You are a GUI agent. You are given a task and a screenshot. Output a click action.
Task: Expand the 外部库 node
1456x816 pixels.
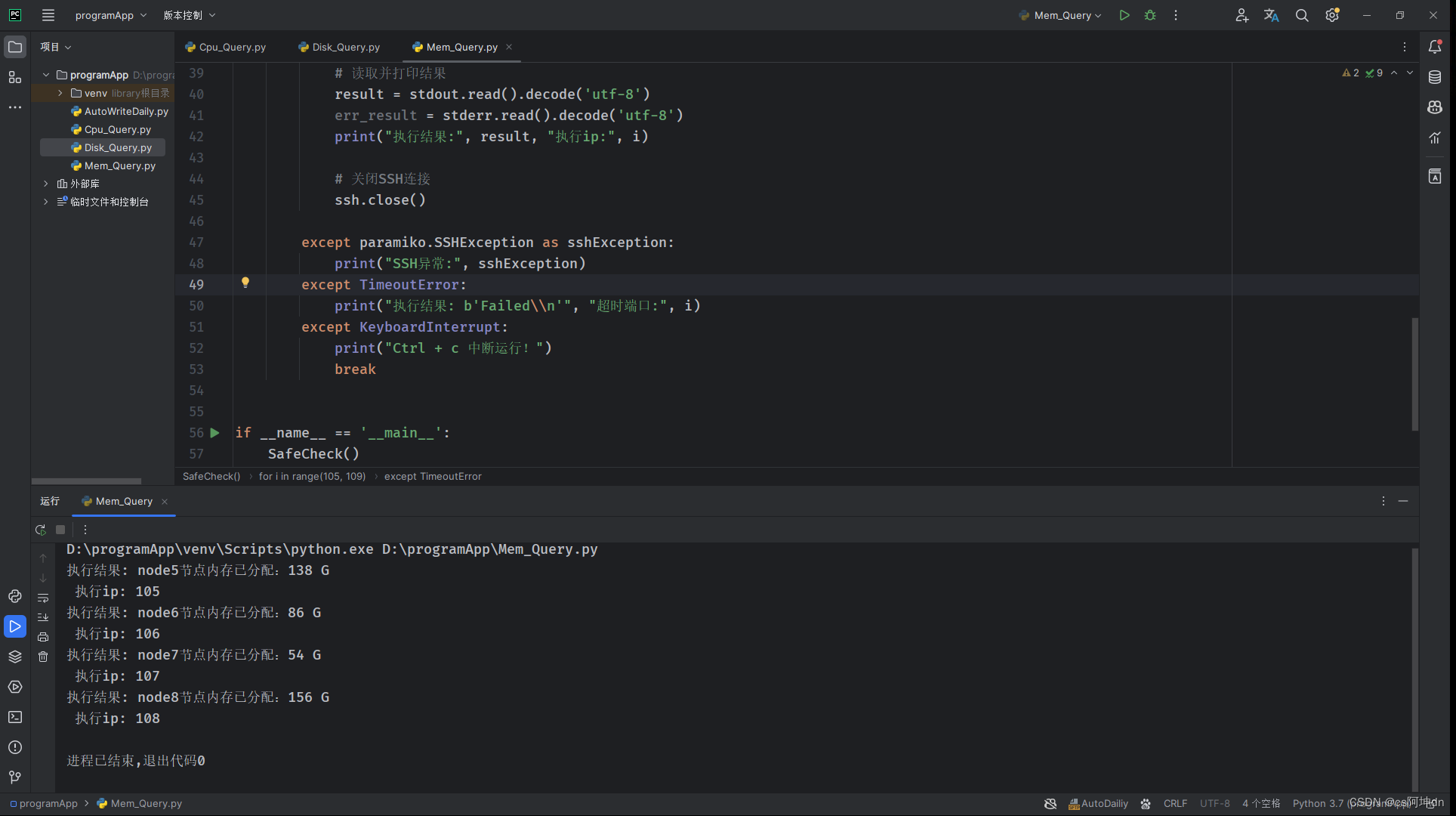pyautogui.click(x=46, y=184)
